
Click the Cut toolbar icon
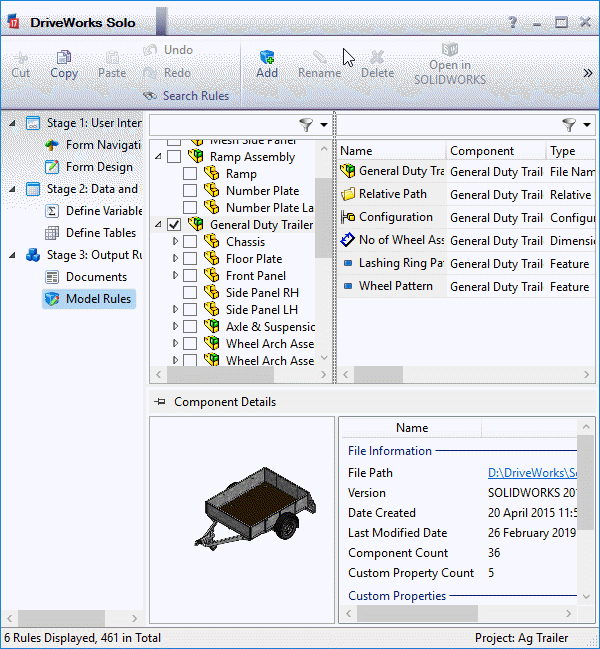[20, 58]
